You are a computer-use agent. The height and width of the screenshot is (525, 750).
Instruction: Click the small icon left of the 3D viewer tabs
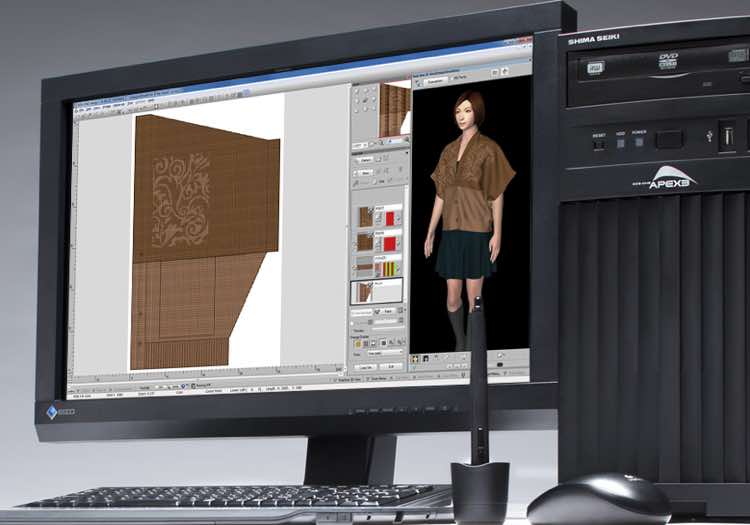click(417, 82)
